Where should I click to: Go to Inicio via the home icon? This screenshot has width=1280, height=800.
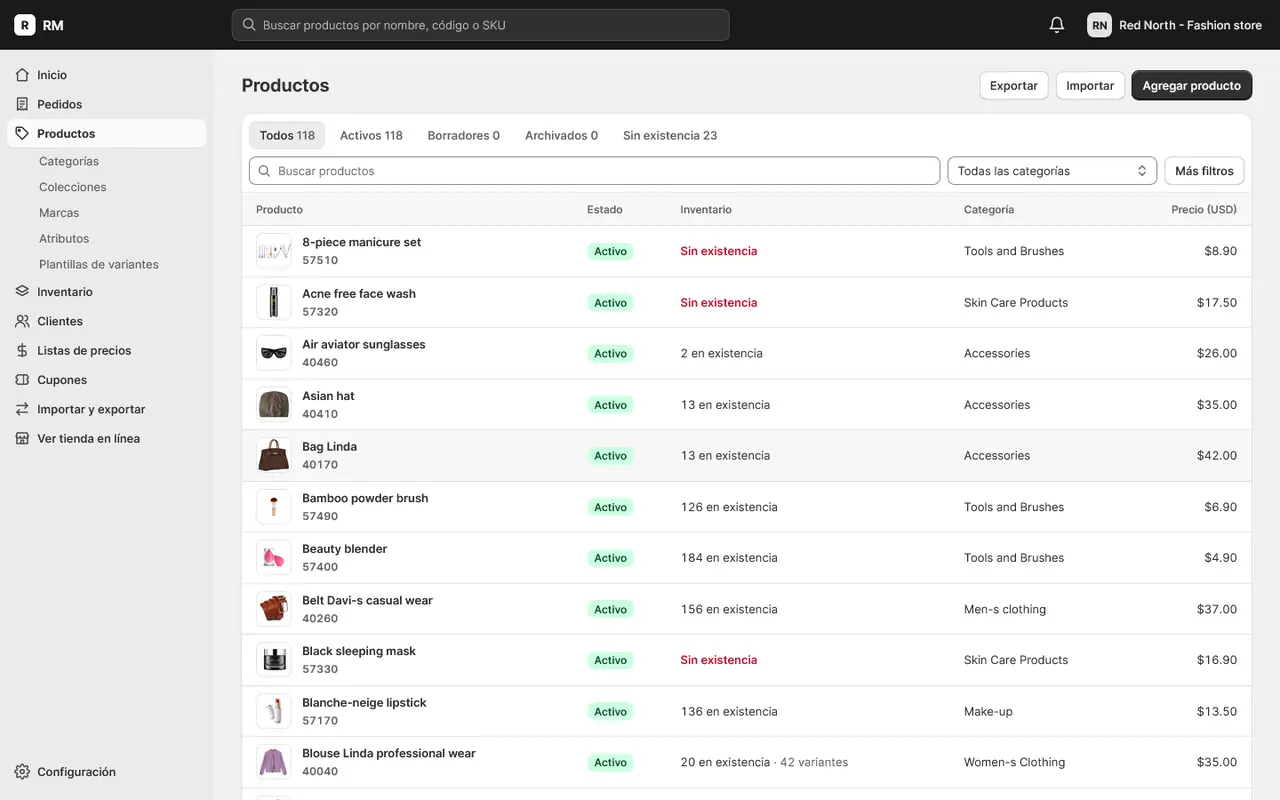pos(23,75)
